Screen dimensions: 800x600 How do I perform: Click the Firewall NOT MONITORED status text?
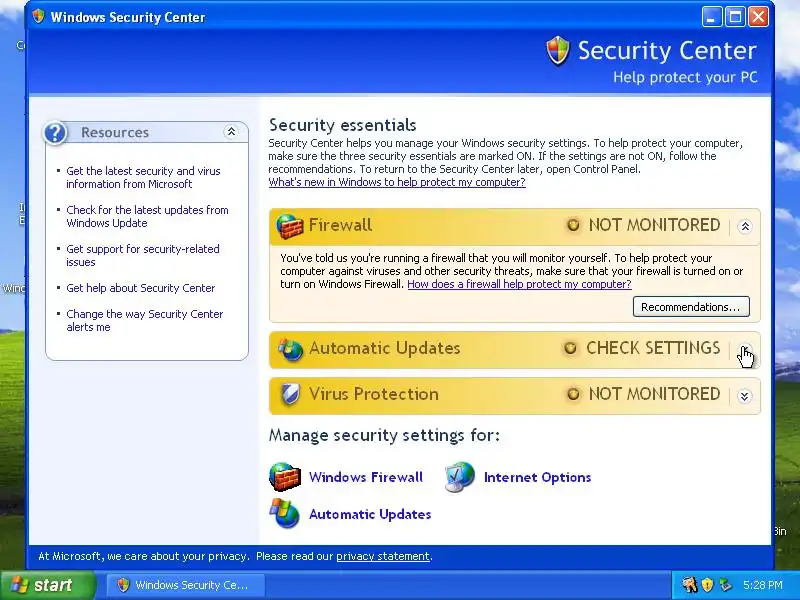(655, 225)
